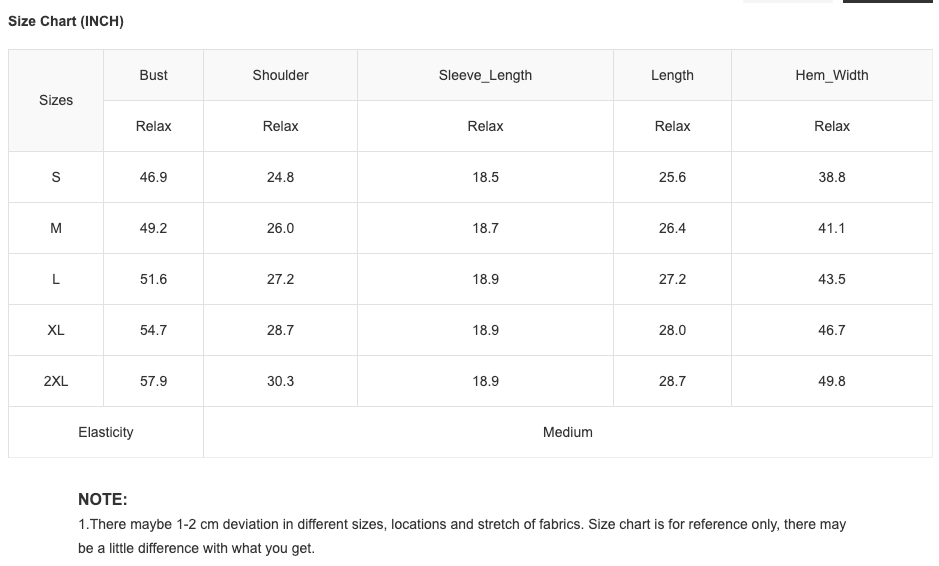Click the 43.5 hem width value
939x566 pixels.
pos(832,279)
